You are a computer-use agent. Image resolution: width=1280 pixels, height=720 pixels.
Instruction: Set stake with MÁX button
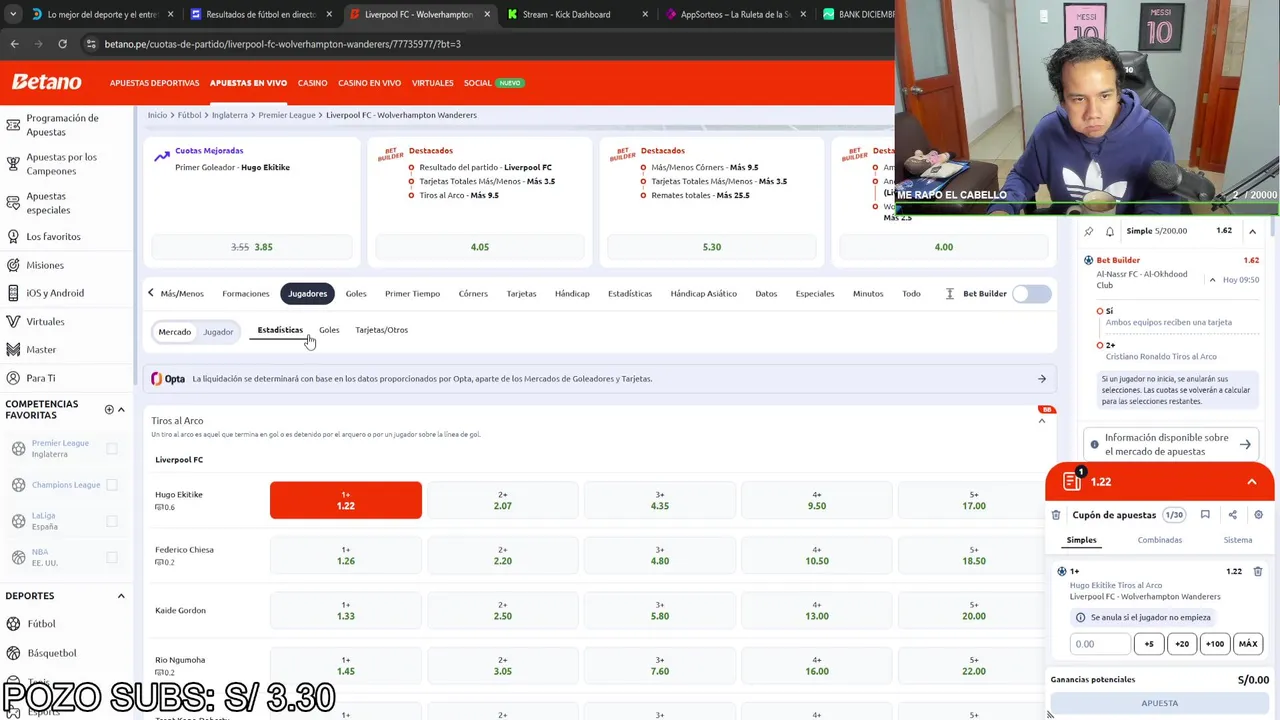[x=1248, y=644]
